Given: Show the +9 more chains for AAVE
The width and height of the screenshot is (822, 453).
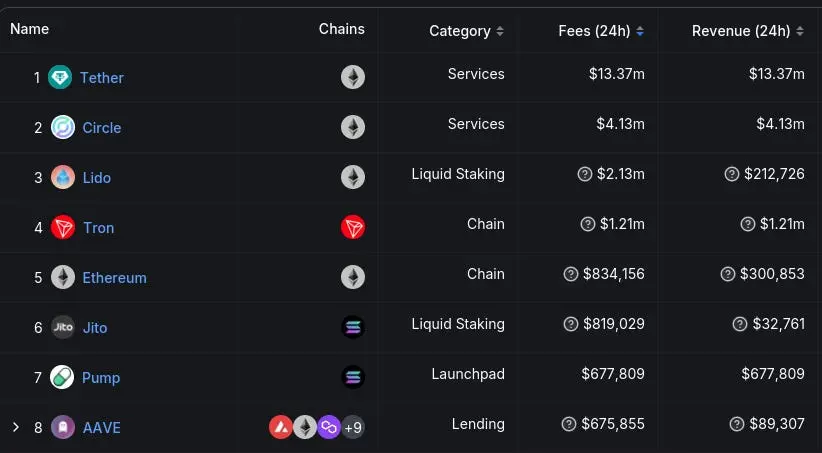Looking at the screenshot, I should click(353, 428).
